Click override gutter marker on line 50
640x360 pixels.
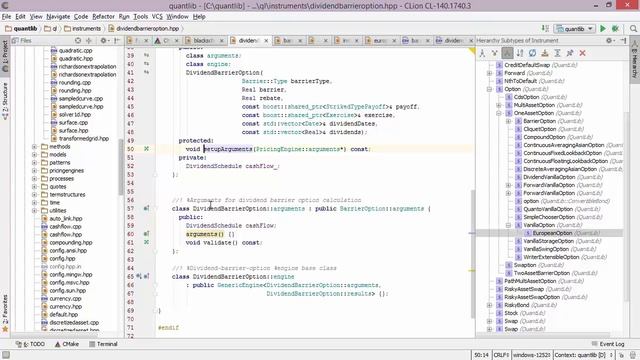click(146, 149)
